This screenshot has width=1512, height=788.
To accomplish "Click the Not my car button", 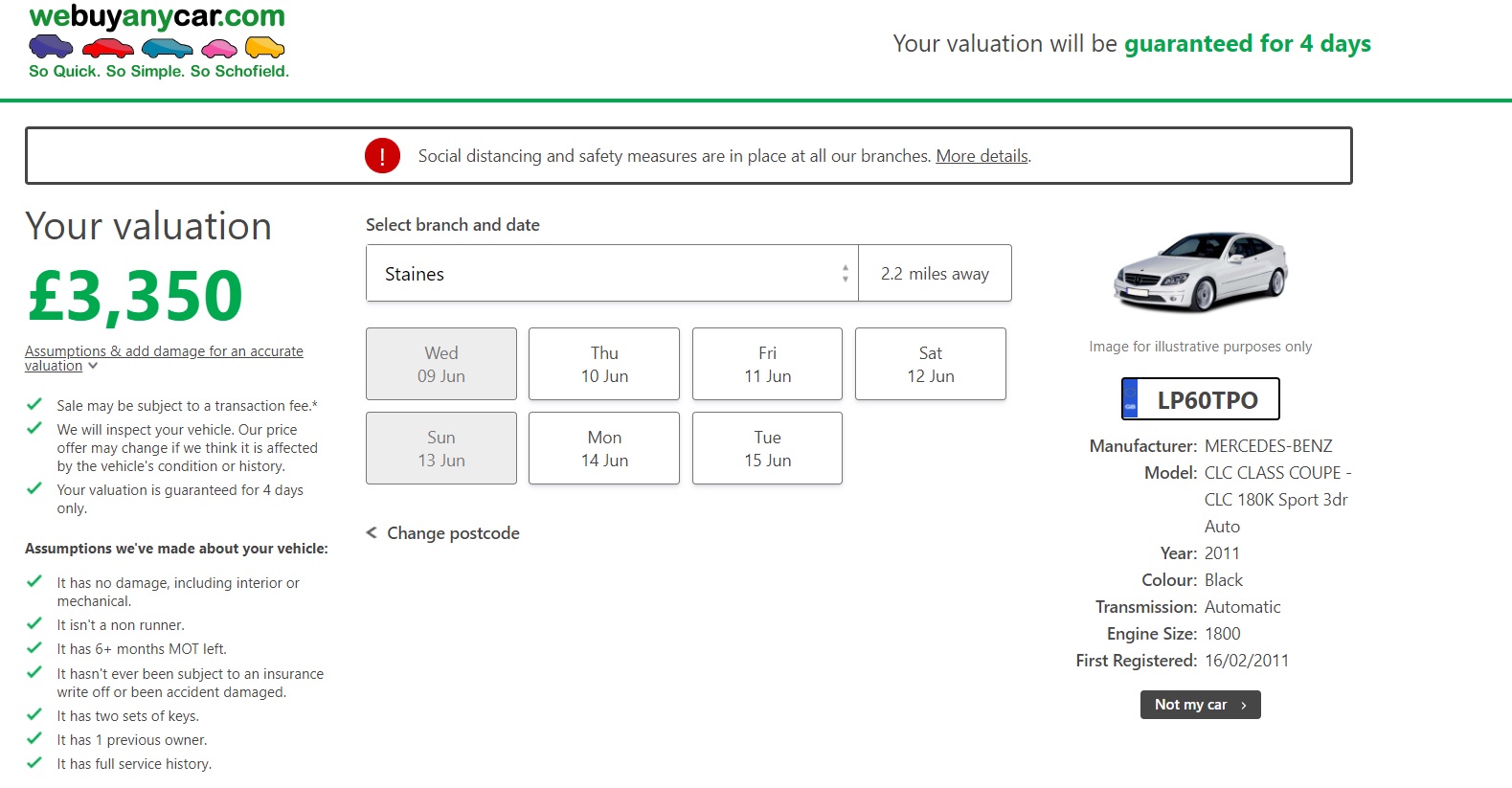I will tap(1200, 705).
